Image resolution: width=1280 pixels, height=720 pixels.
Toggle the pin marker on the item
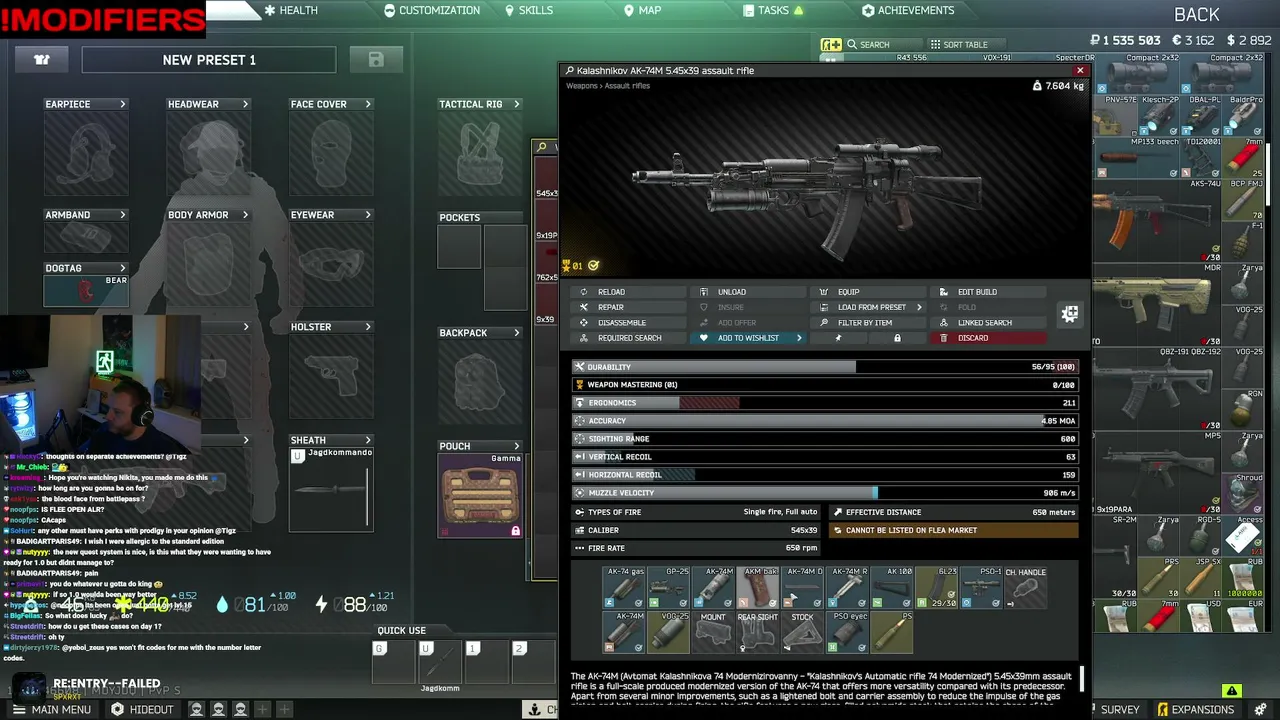pos(838,338)
